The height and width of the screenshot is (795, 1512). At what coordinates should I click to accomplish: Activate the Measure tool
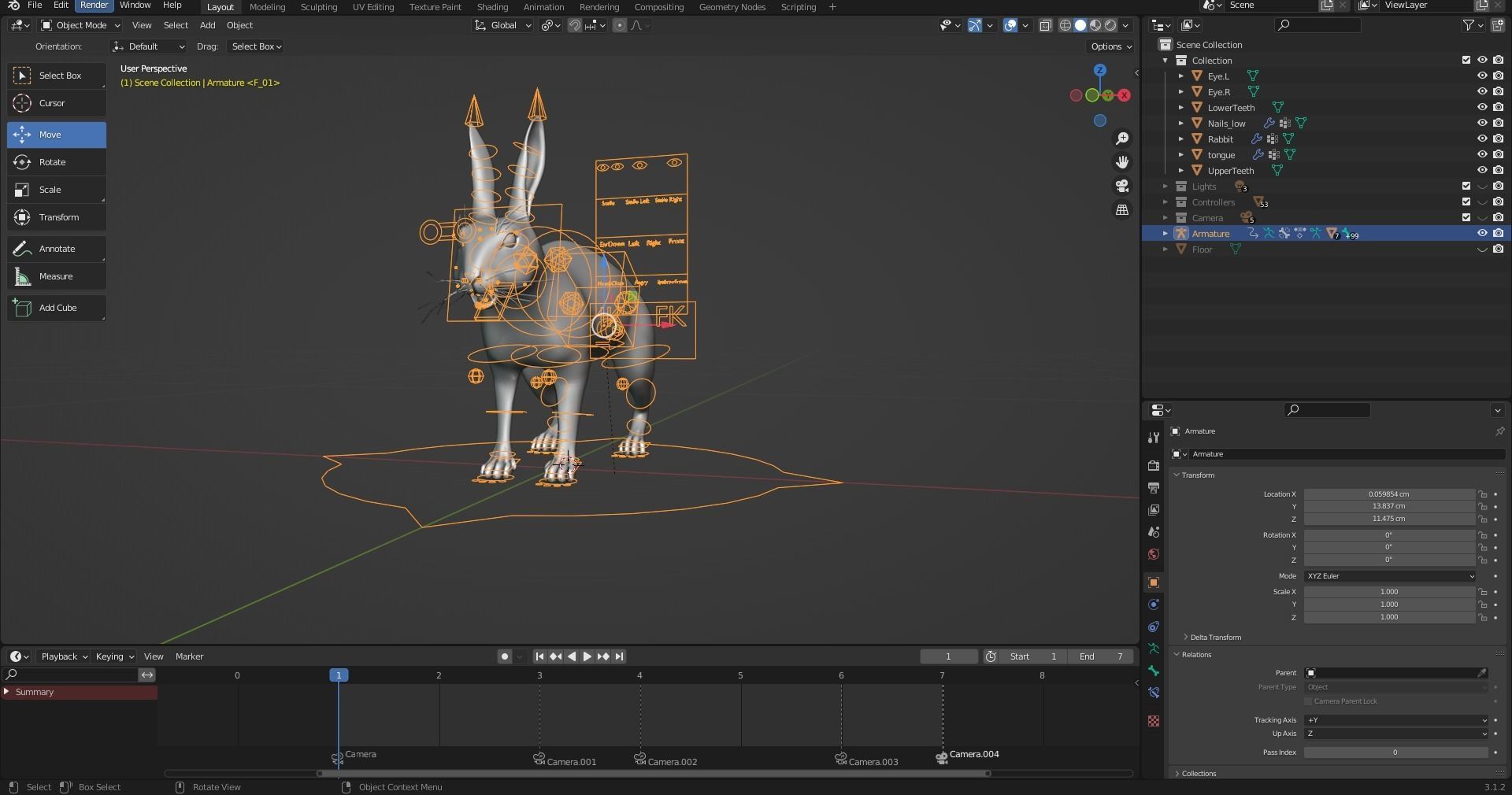(56, 276)
